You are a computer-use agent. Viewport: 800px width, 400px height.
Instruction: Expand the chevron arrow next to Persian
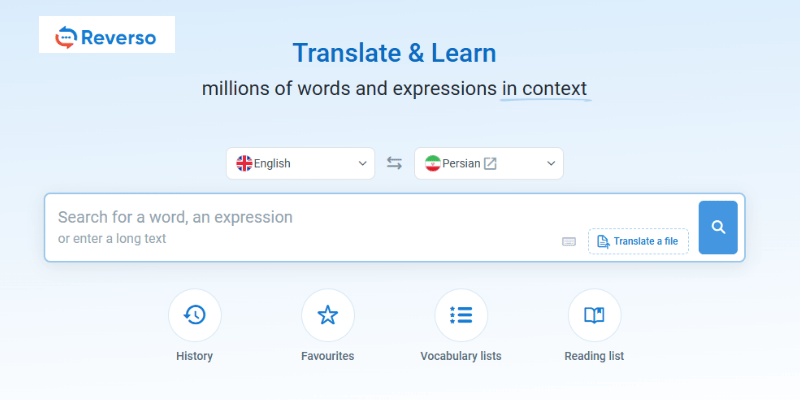tap(550, 163)
